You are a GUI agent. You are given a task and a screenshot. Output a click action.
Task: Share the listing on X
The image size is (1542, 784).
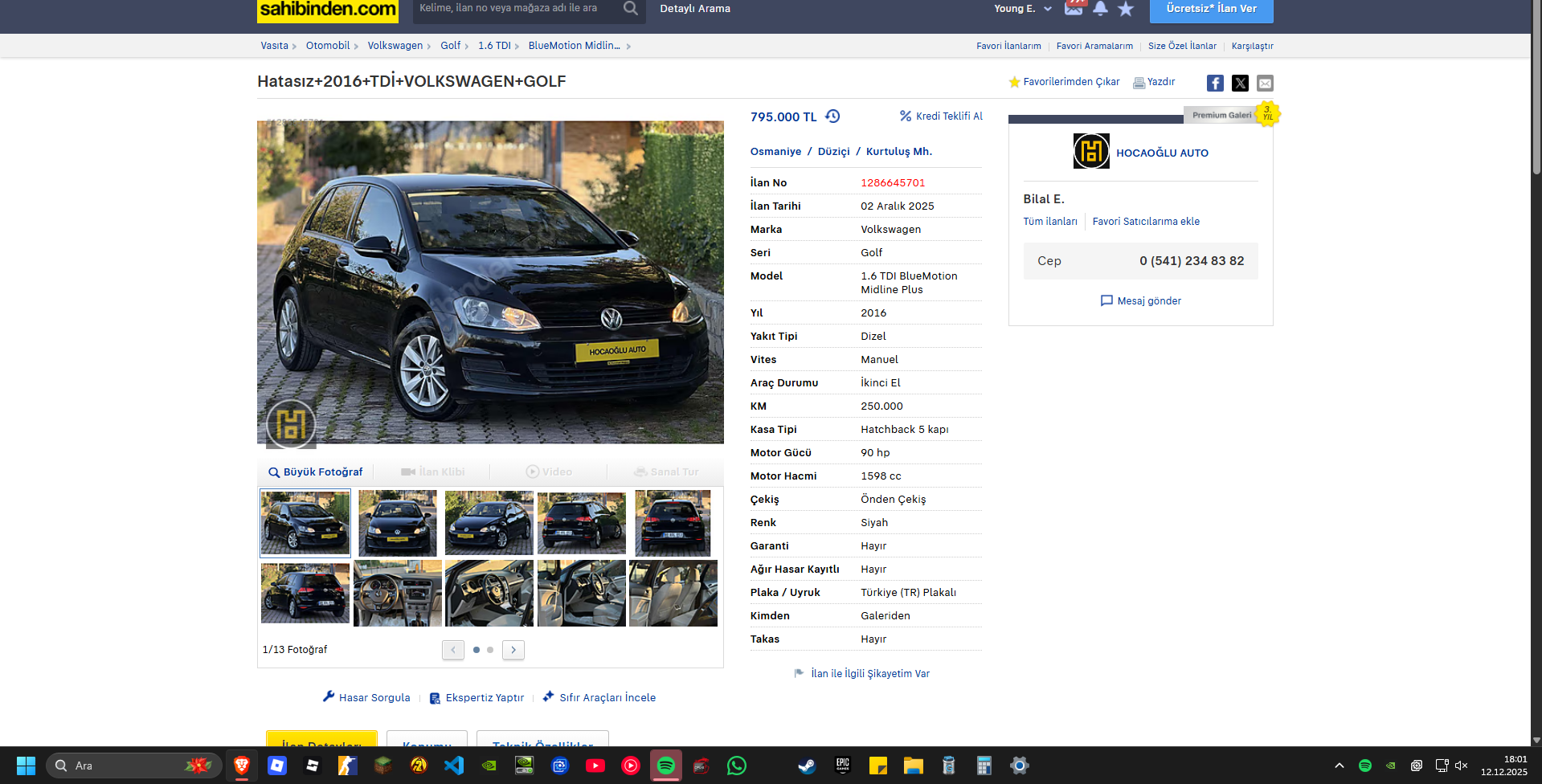click(x=1240, y=83)
